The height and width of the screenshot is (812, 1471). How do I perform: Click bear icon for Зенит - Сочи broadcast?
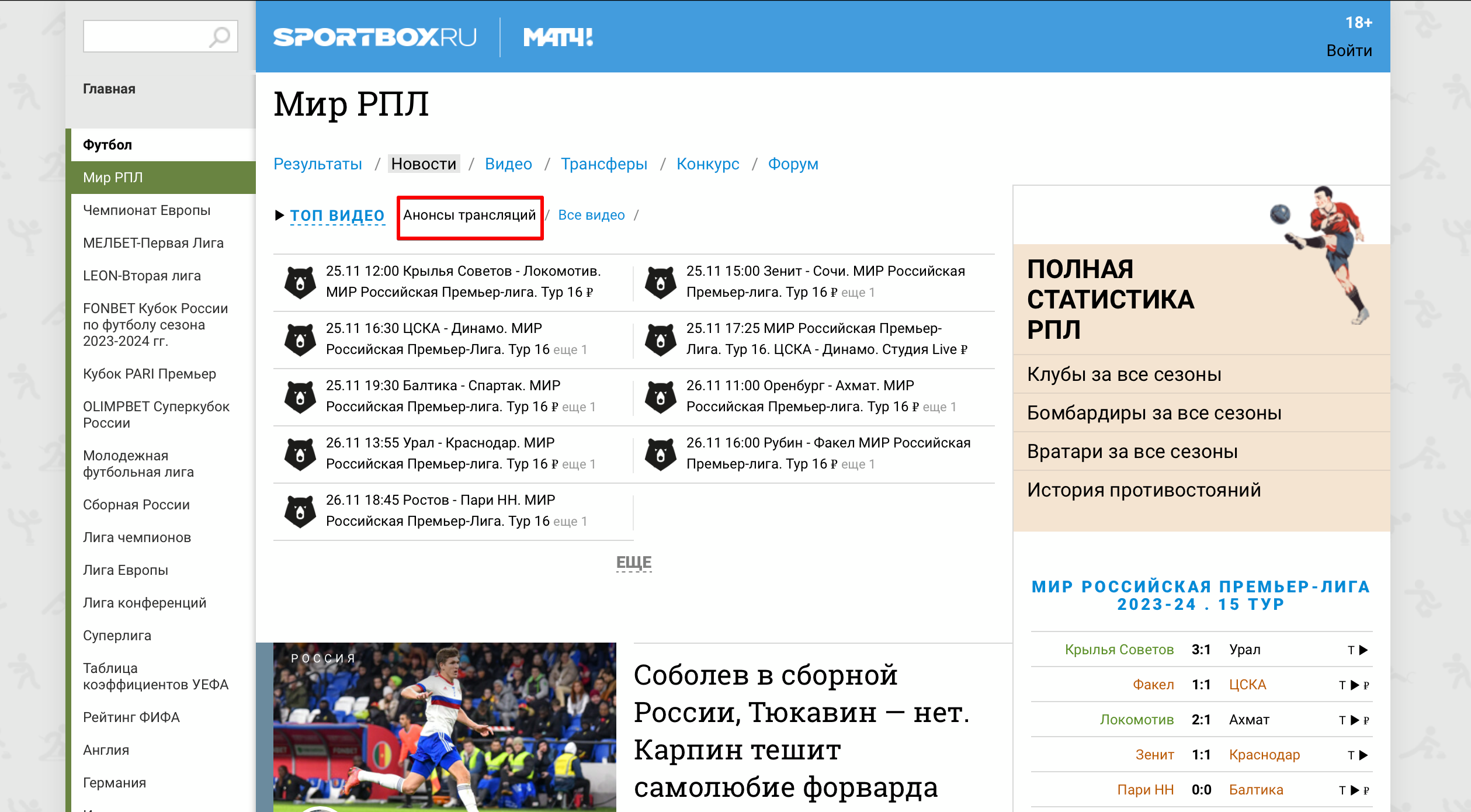click(661, 283)
